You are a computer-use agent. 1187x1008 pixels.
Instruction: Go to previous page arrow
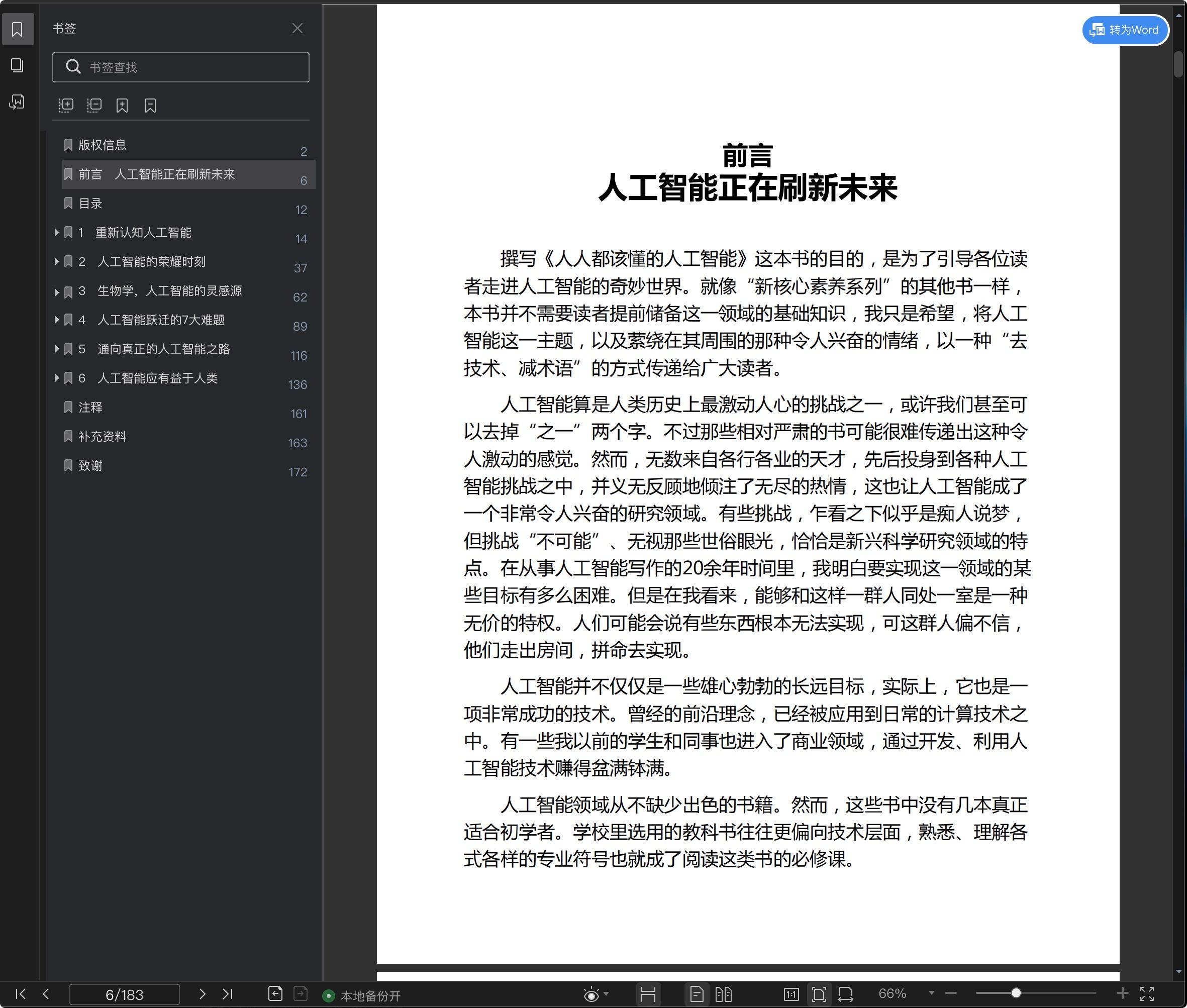point(46,994)
